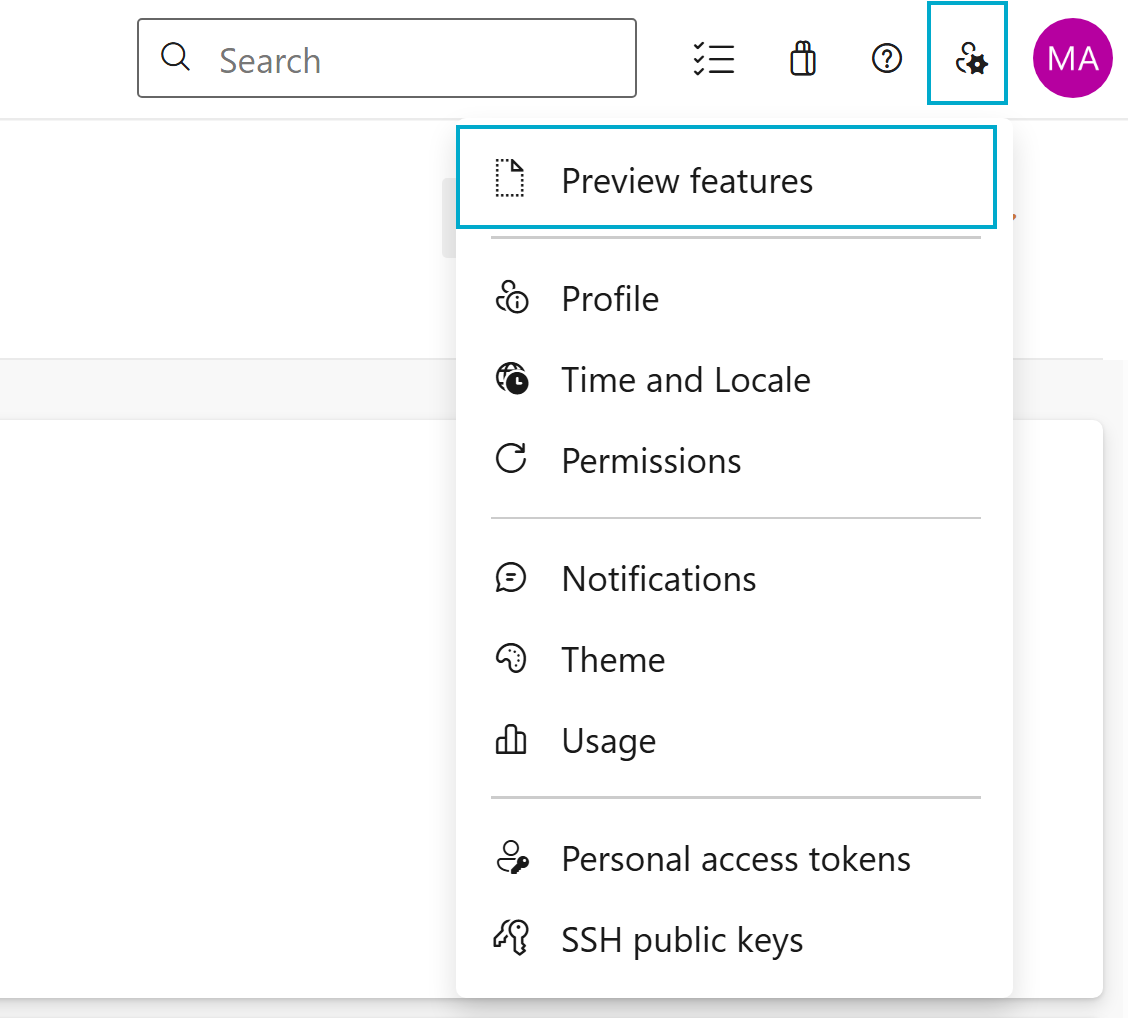This screenshot has width=1128, height=1018.
Task: Open Personal access tokens
Action: [x=736, y=858]
